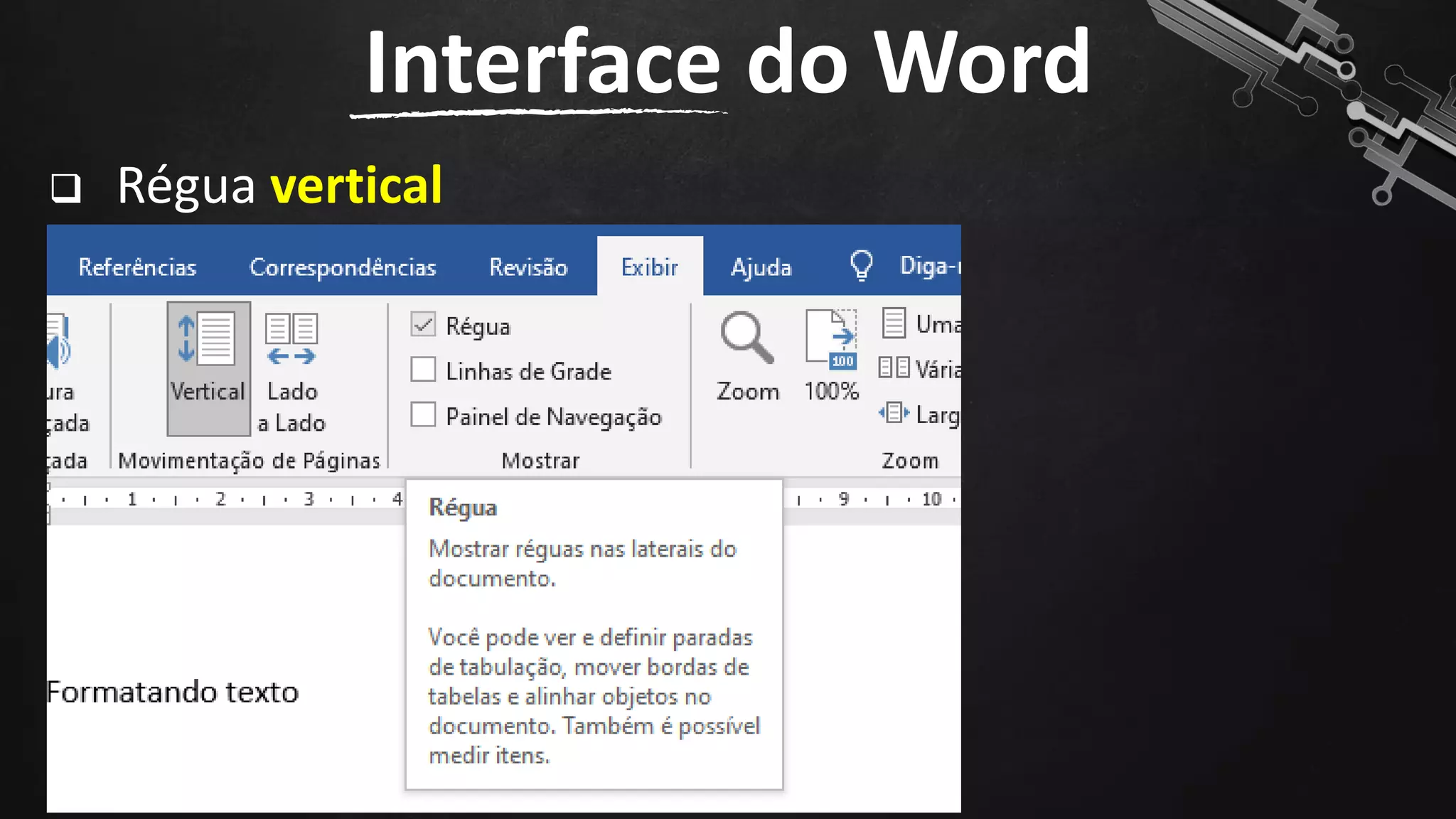Viewport: 1456px width, 819px height.
Task: Switch to the Correspondências tab
Action: pos(343,268)
